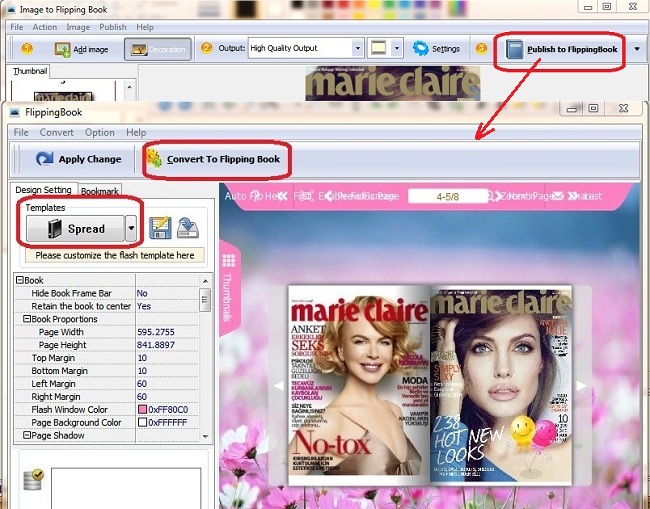Click the pink Flash Window Color swatch
This screenshot has width=650, height=509.
[x=142, y=410]
